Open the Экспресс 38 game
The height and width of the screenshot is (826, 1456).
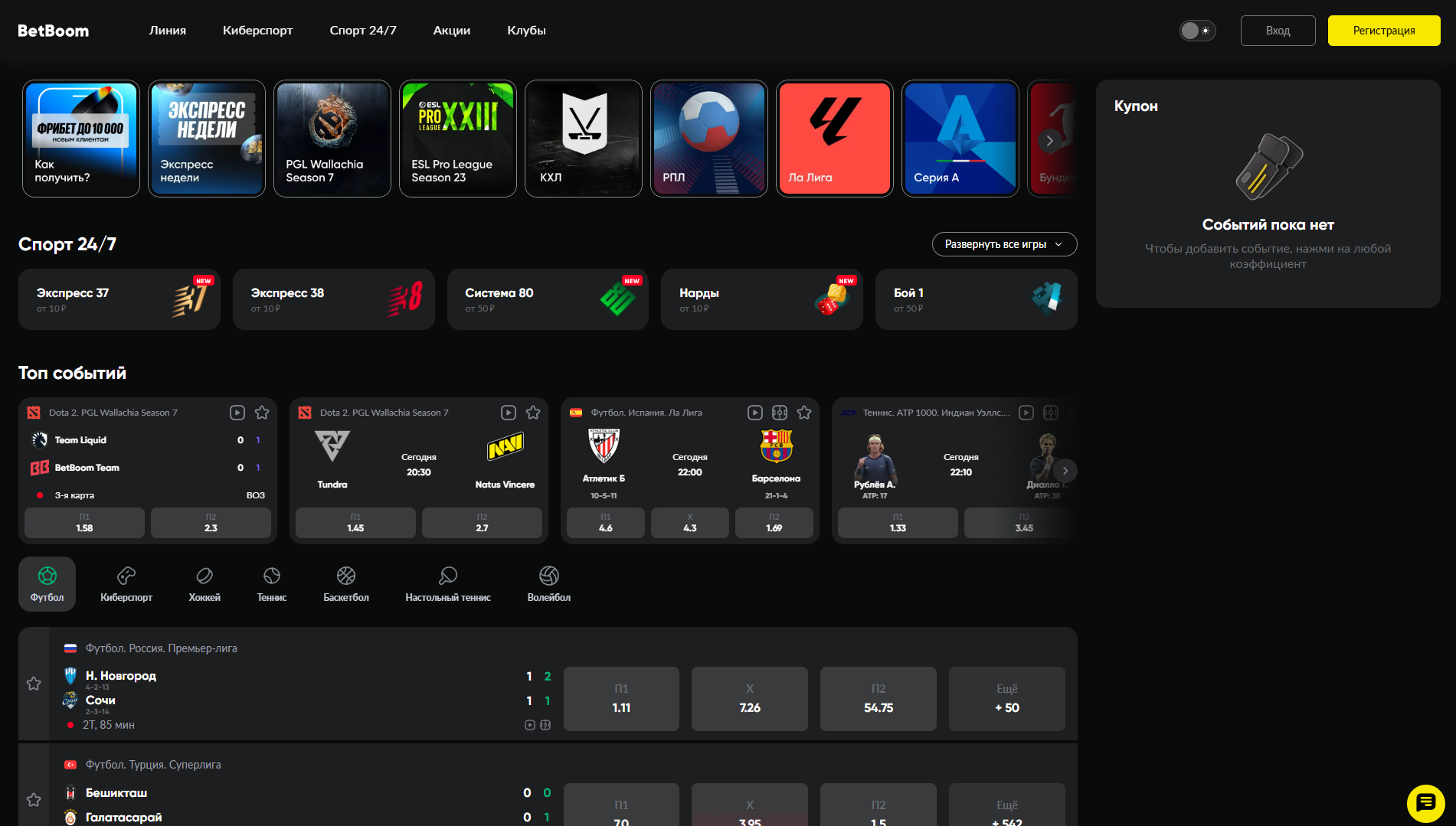334,299
